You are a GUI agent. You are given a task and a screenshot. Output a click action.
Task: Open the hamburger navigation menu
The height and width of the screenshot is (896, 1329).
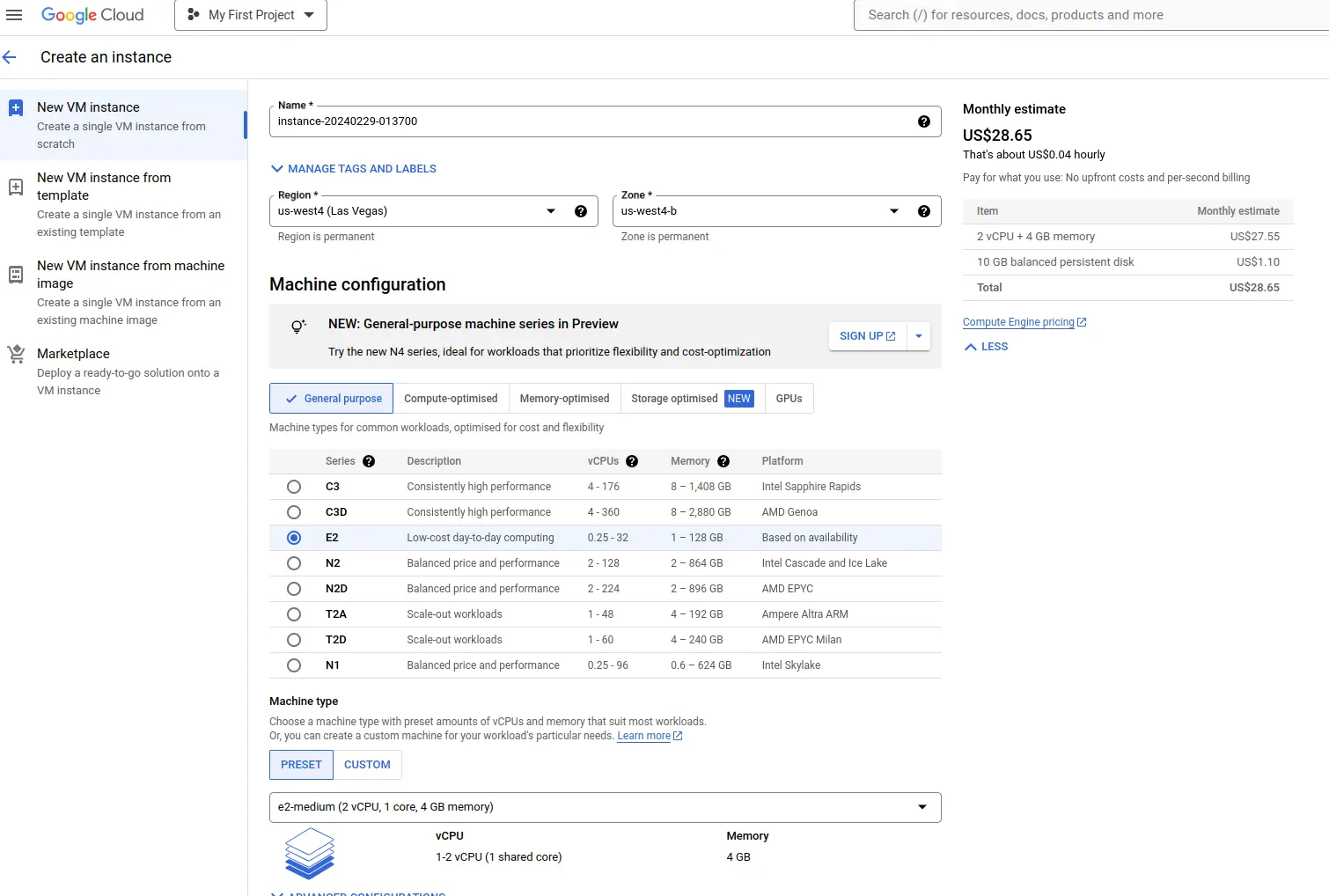click(x=14, y=15)
